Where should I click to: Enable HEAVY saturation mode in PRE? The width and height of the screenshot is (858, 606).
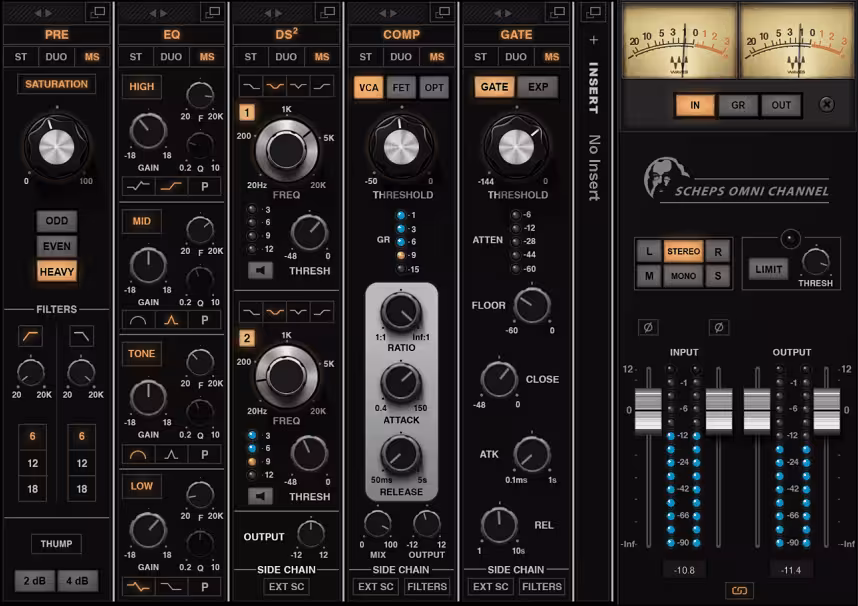[56, 272]
